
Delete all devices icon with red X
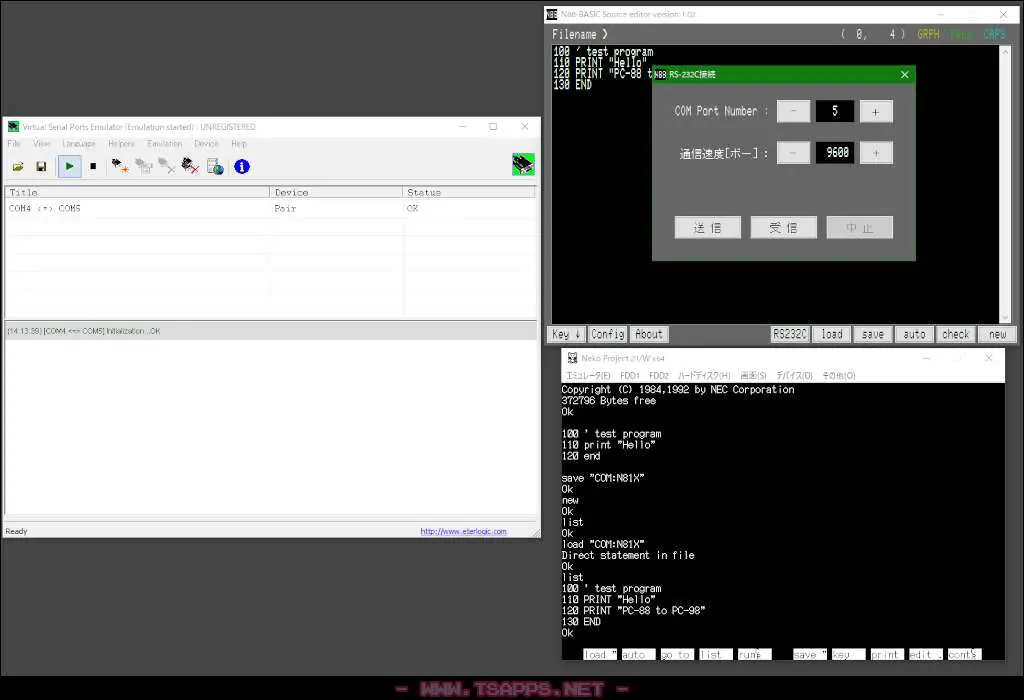[x=190, y=167]
